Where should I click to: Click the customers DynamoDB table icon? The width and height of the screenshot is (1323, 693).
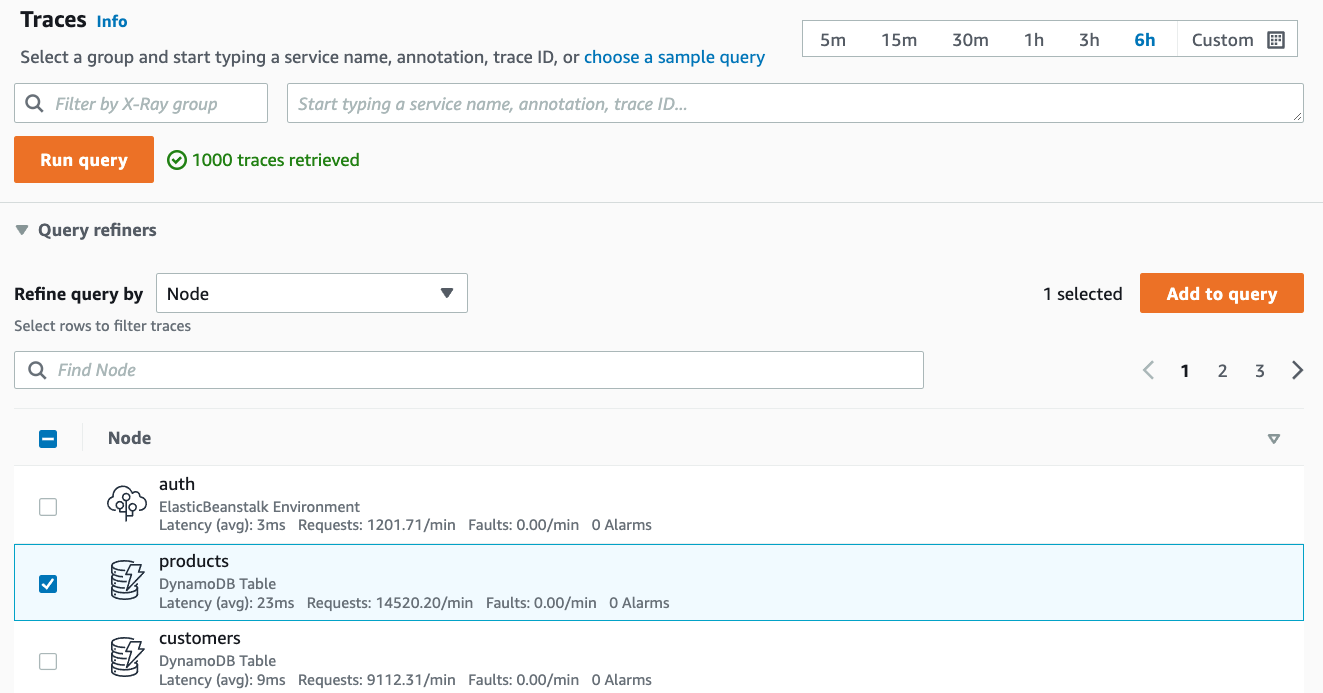(x=127, y=658)
